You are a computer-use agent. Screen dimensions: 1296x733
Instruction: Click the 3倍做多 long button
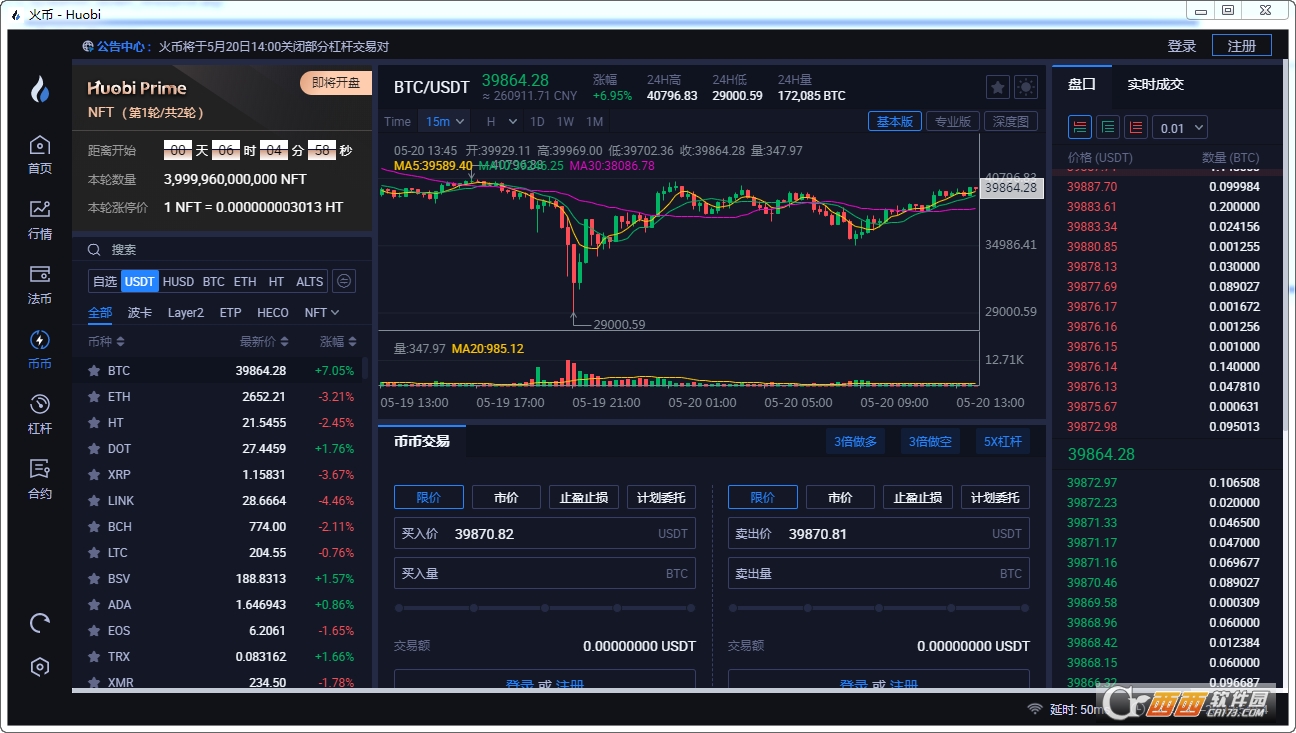[x=856, y=441]
